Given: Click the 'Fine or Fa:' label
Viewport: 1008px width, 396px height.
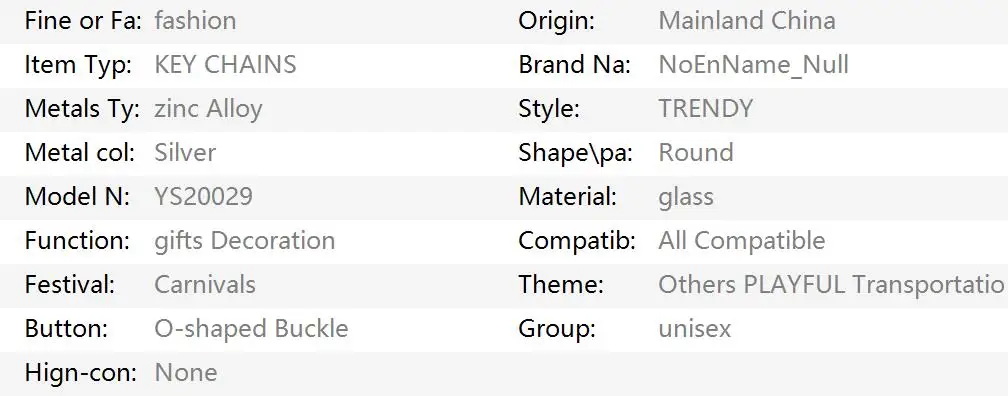Looking at the screenshot, I should click(82, 21).
